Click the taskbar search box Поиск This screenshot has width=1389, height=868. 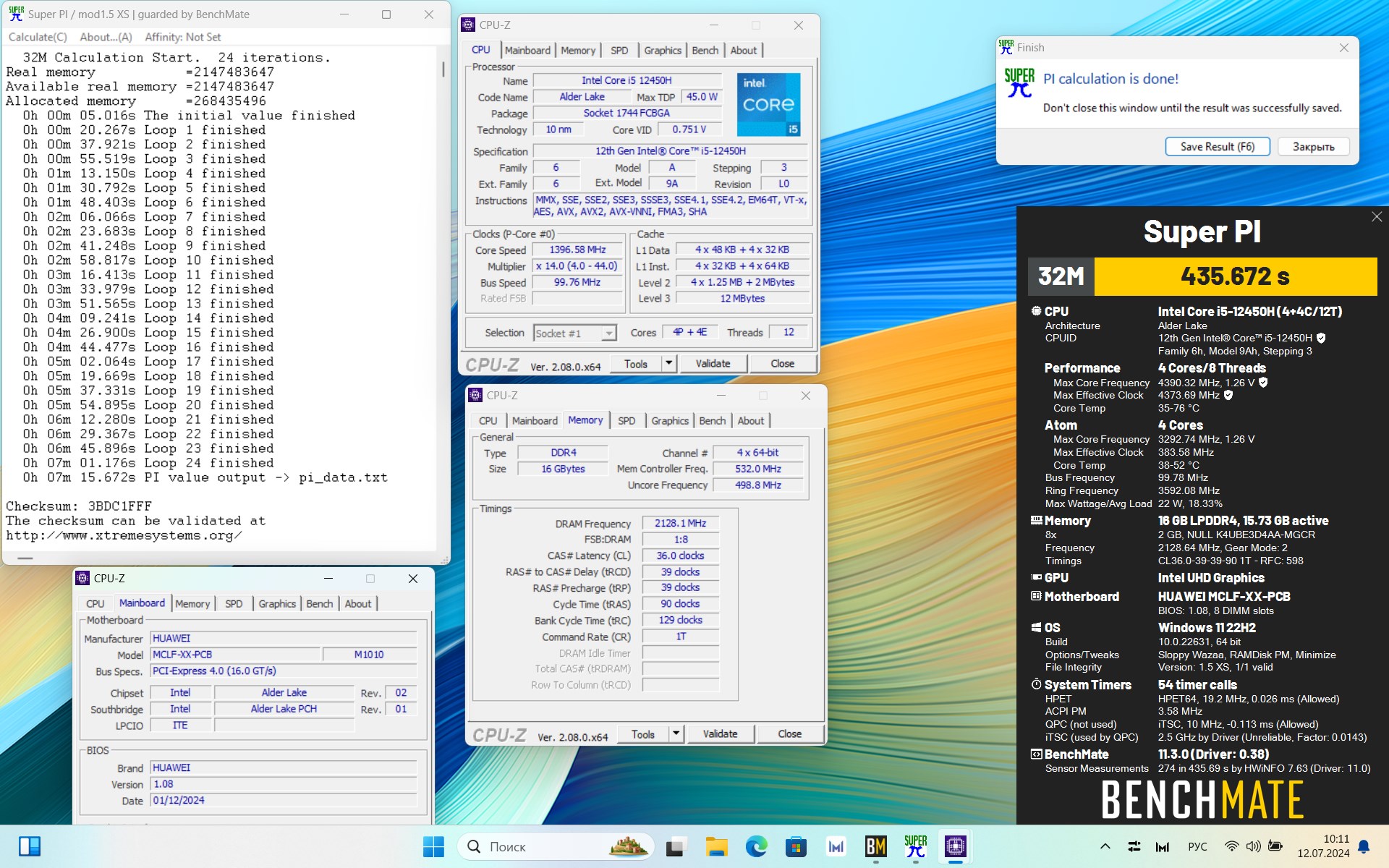click(556, 846)
